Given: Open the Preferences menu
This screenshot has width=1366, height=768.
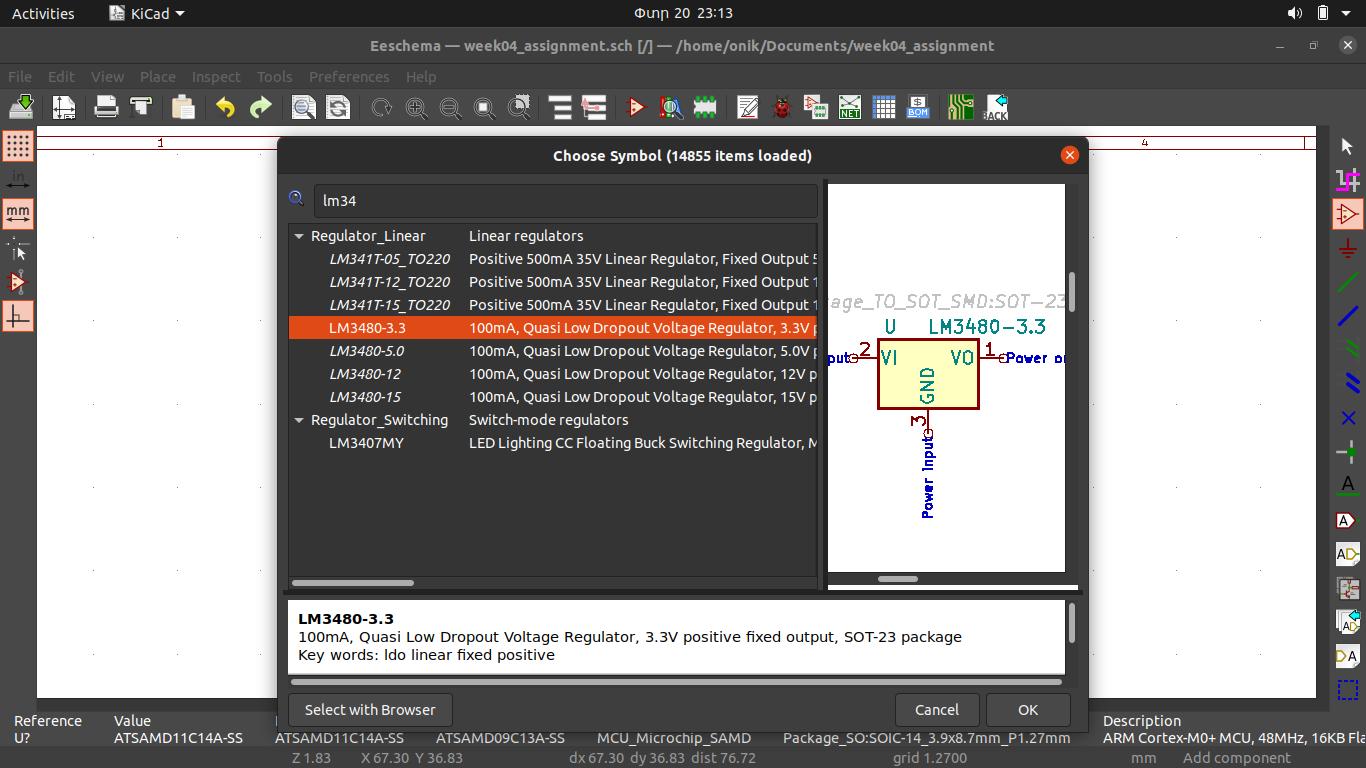Looking at the screenshot, I should pyautogui.click(x=349, y=76).
